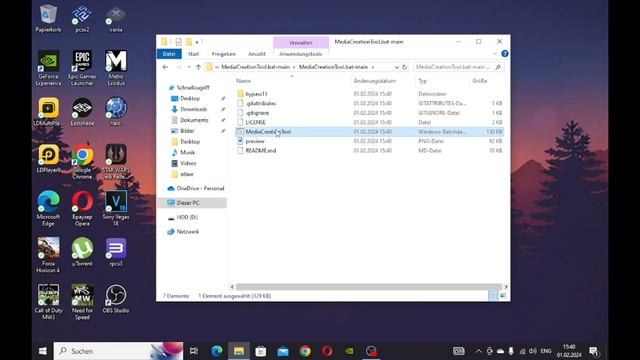640x360 pixels.
Task: Launch Epic Games Launcher desktop icon
Action: pos(82,68)
